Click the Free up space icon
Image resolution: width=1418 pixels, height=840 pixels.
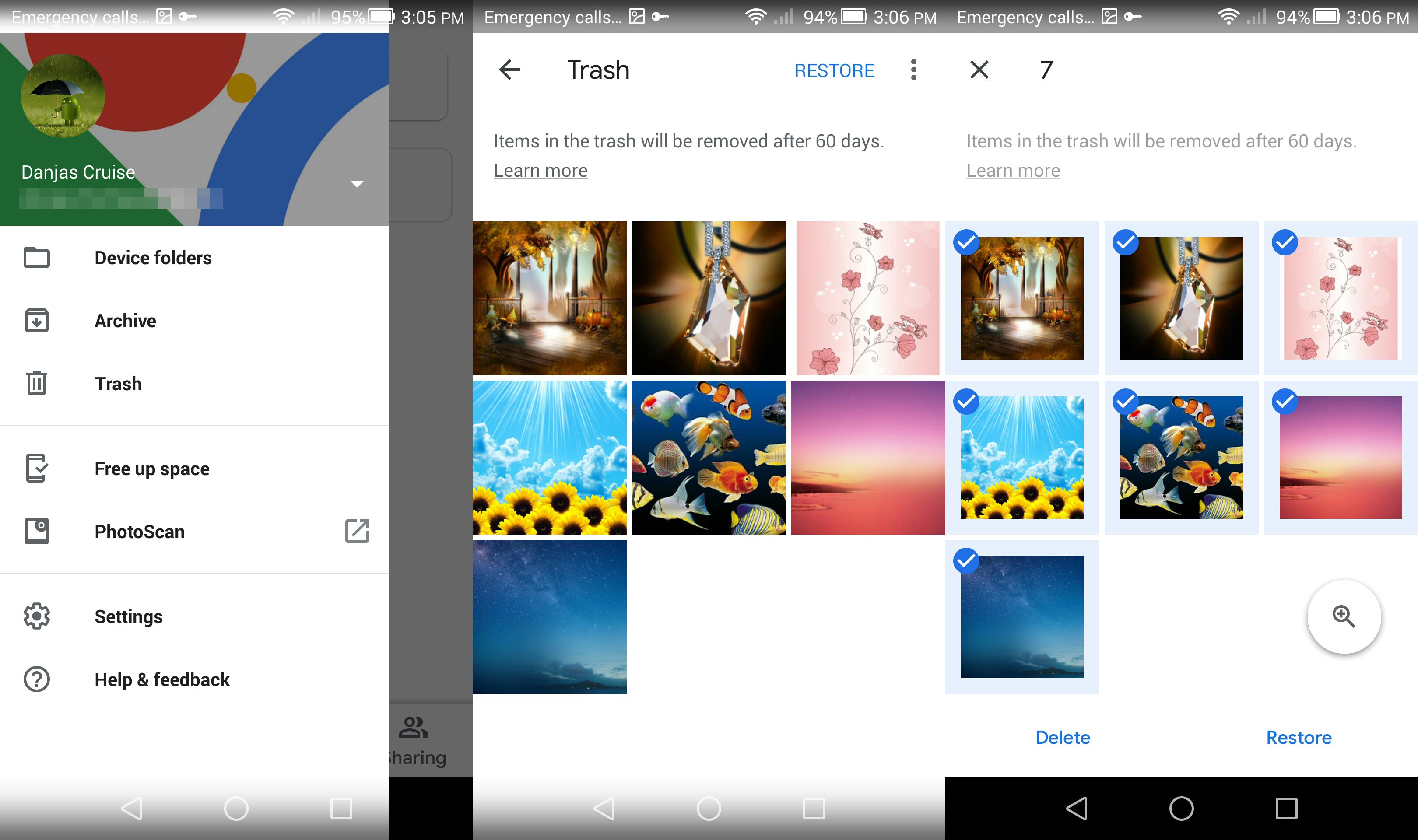[x=36, y=468]
